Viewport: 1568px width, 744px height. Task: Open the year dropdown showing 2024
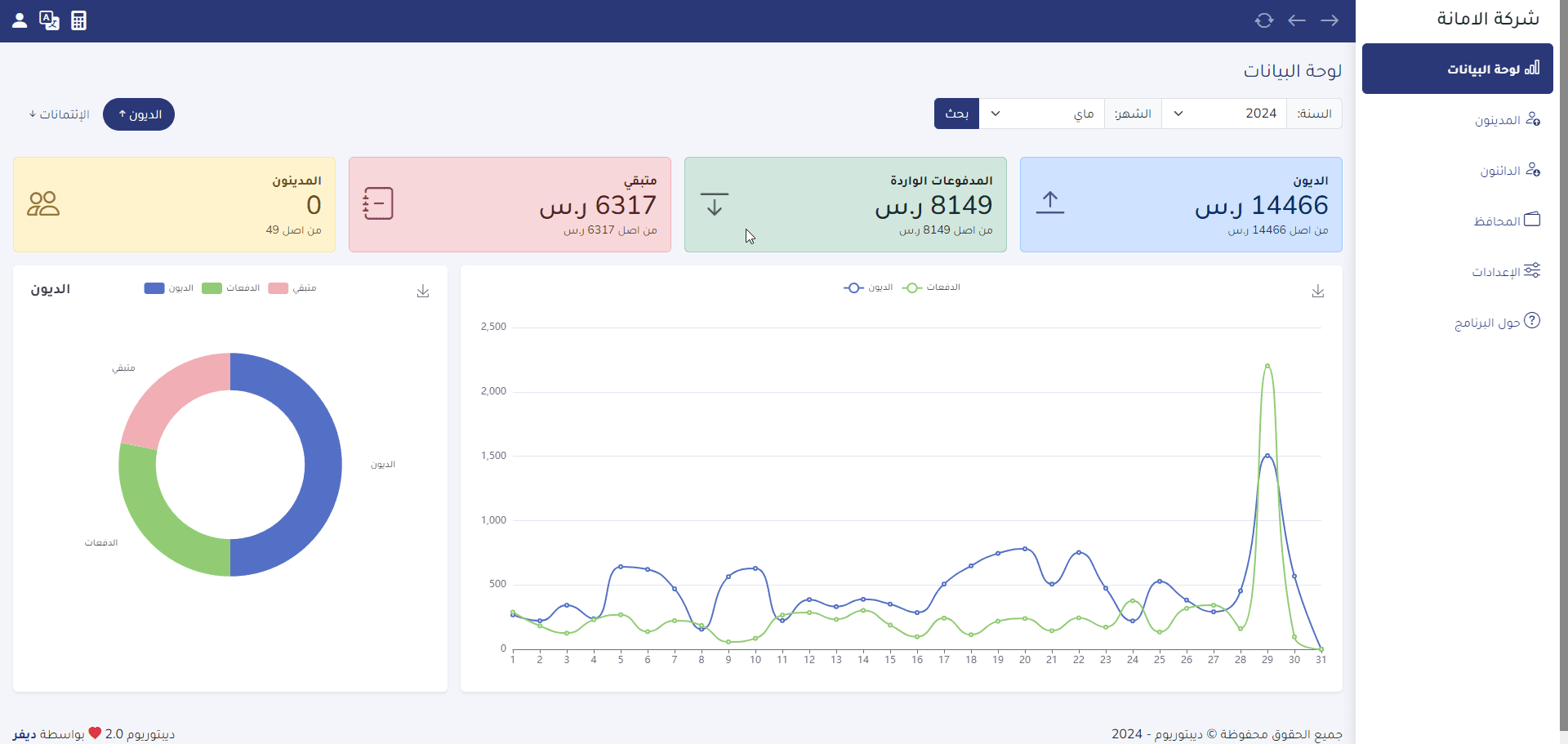tap(1223, 114)
